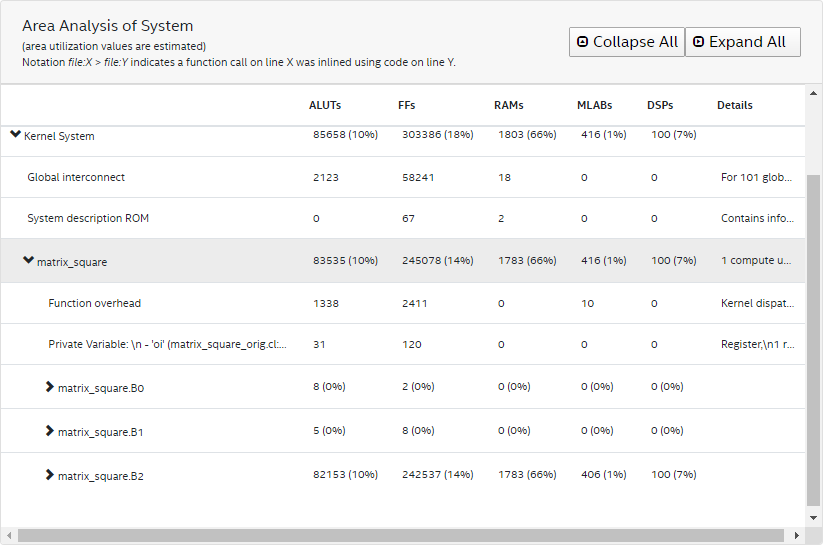Screen dimensions: 823x545
Task: Expand the matrix_square.B0 block
Action: pos(50,387)
